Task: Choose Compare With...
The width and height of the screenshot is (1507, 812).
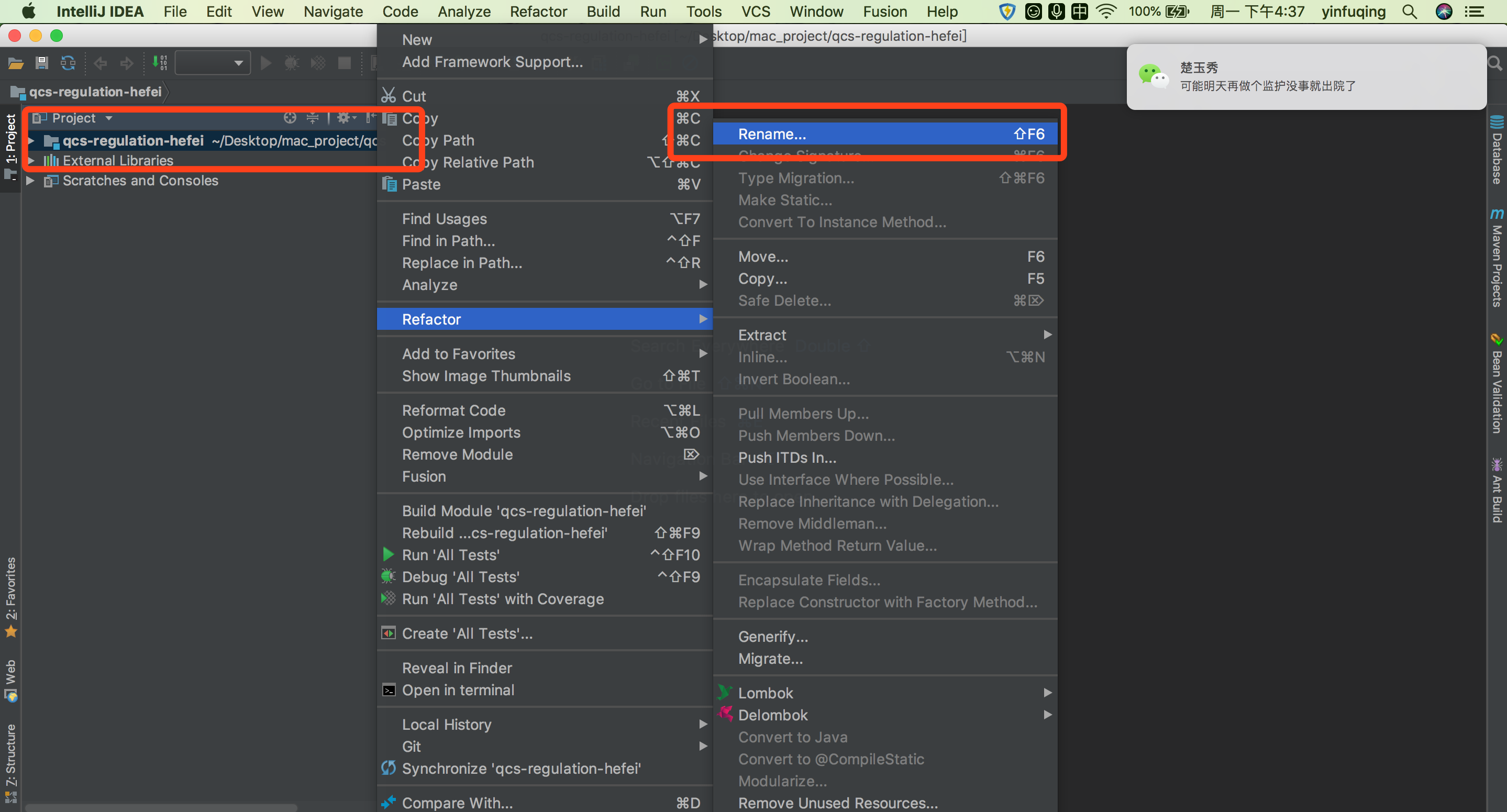Action: [545, 803]
